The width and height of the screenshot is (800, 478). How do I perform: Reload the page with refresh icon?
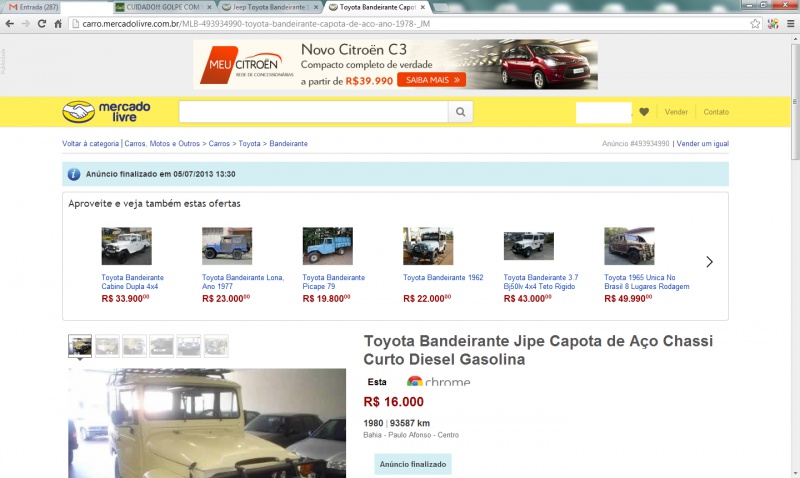click(x=42, y=23)
